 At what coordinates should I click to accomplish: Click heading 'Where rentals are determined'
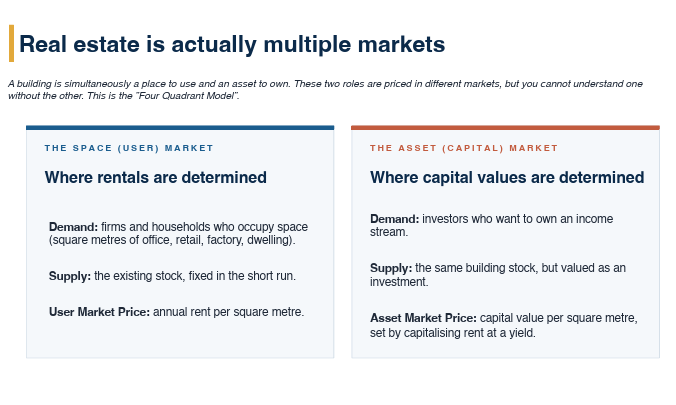click(x=156, y=177)
